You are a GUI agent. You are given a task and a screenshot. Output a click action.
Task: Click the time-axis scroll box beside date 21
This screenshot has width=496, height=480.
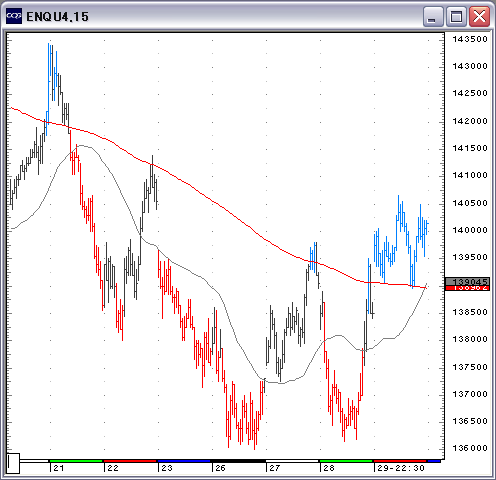click(13, 463)
